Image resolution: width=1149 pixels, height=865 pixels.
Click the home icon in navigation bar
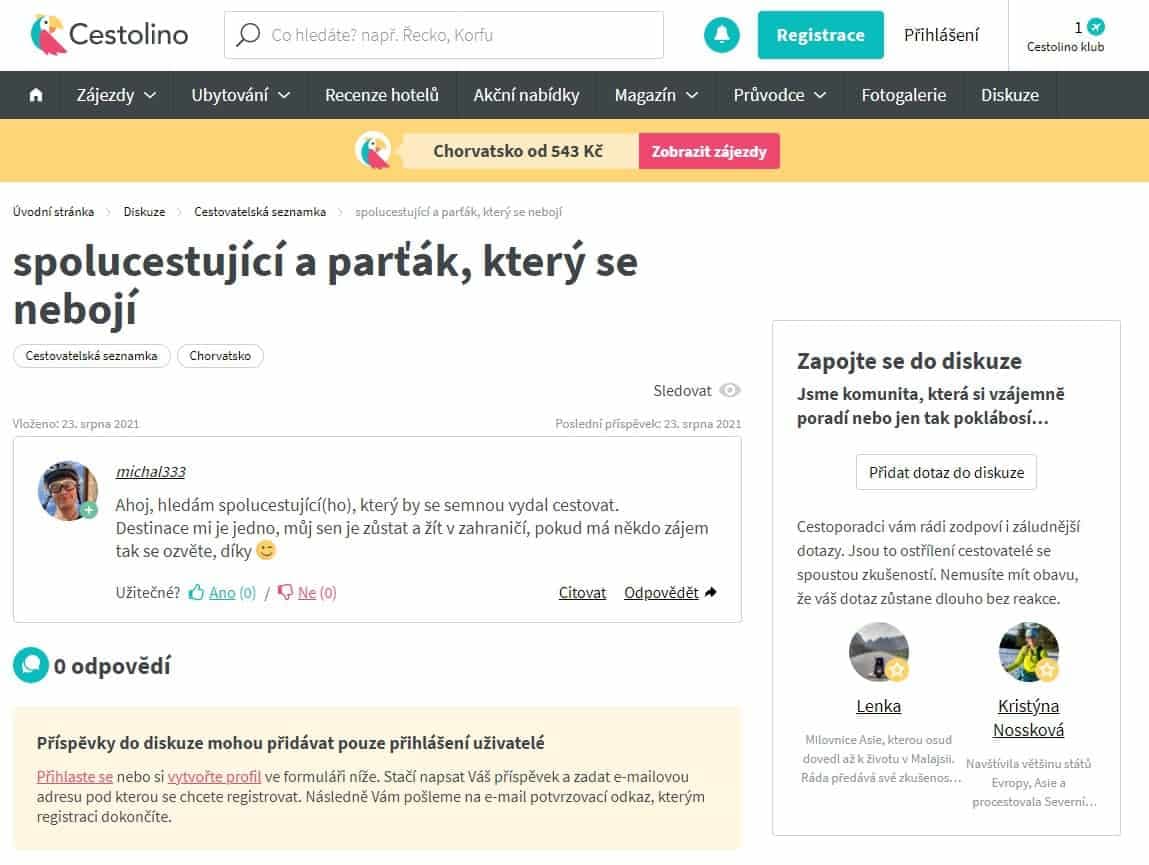35,95
